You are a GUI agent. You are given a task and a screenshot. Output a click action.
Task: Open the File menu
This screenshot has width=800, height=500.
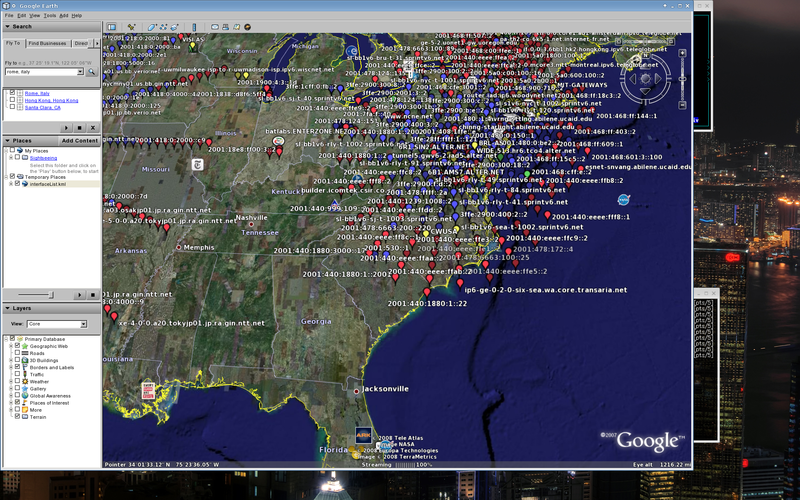pos(9,16)
